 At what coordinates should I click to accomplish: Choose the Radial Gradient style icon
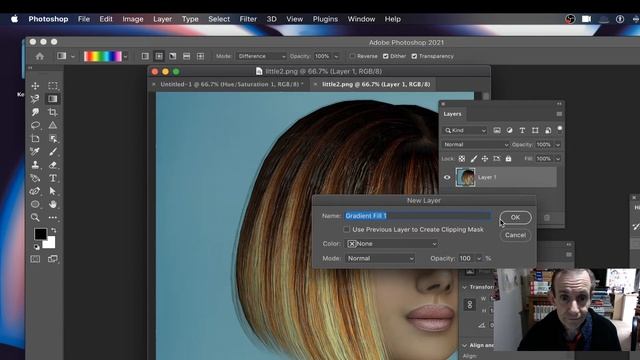tap(159, 56)
